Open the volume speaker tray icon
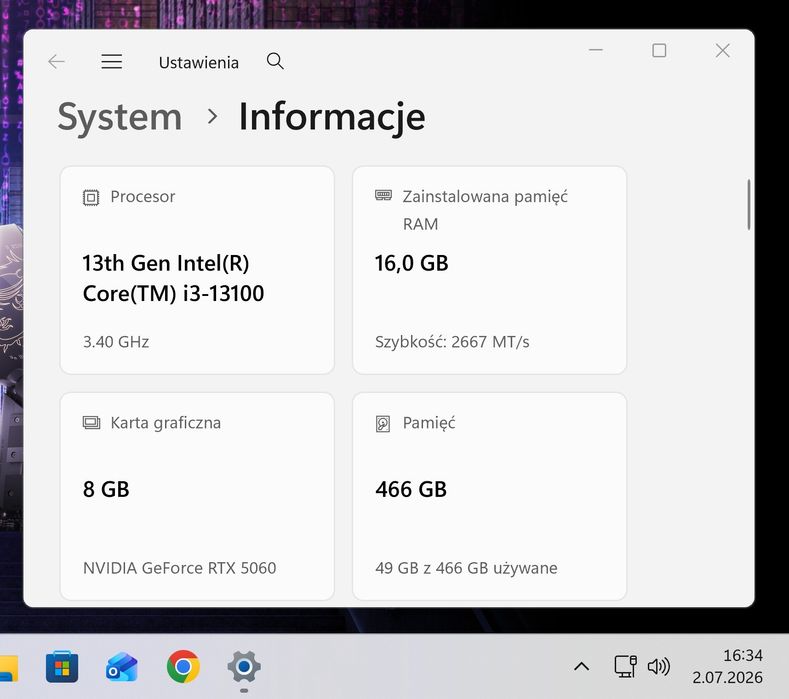The height and width of the screenshot is (699, 789). point(659,667)
